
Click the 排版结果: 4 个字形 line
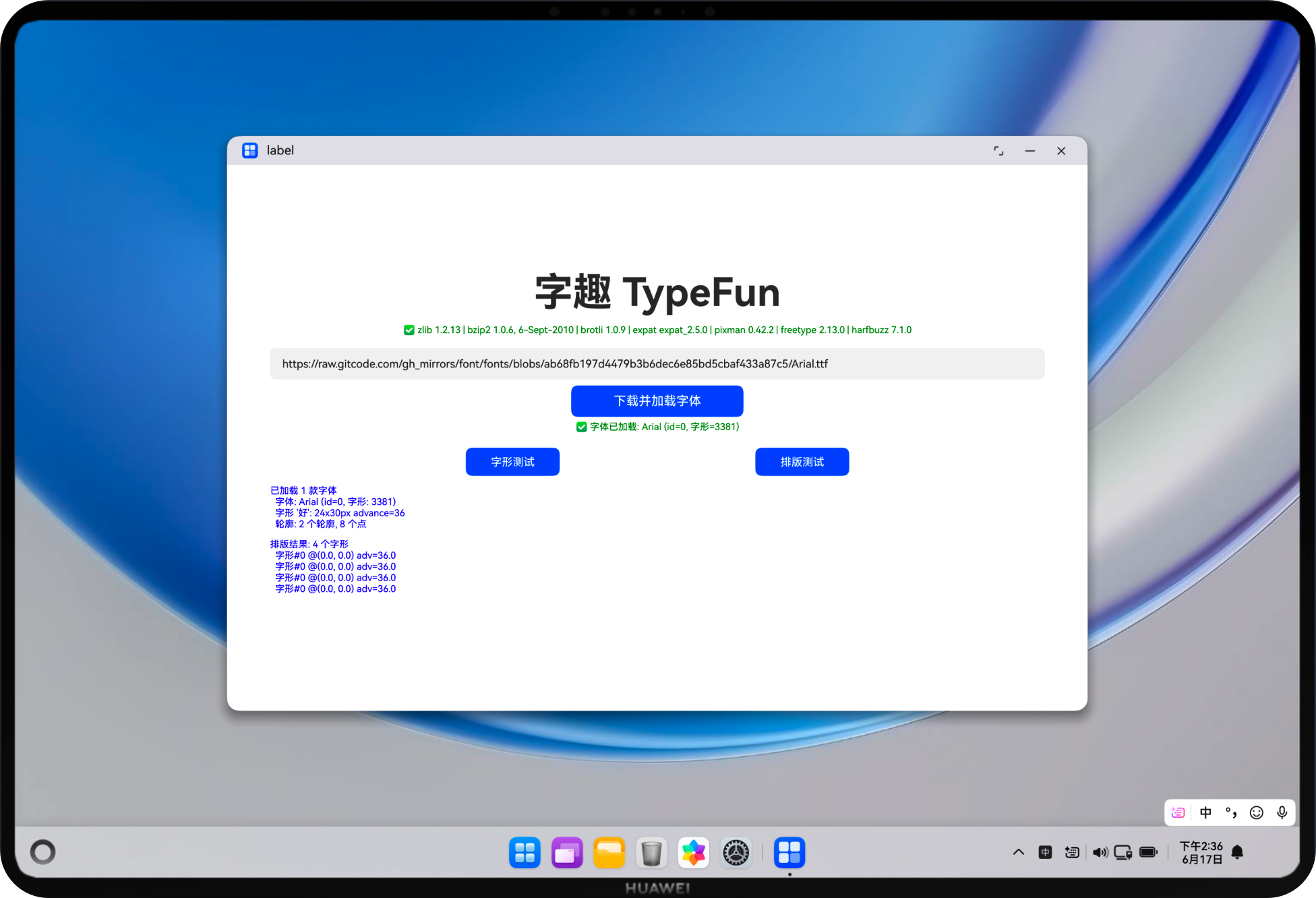coord(309,544)
